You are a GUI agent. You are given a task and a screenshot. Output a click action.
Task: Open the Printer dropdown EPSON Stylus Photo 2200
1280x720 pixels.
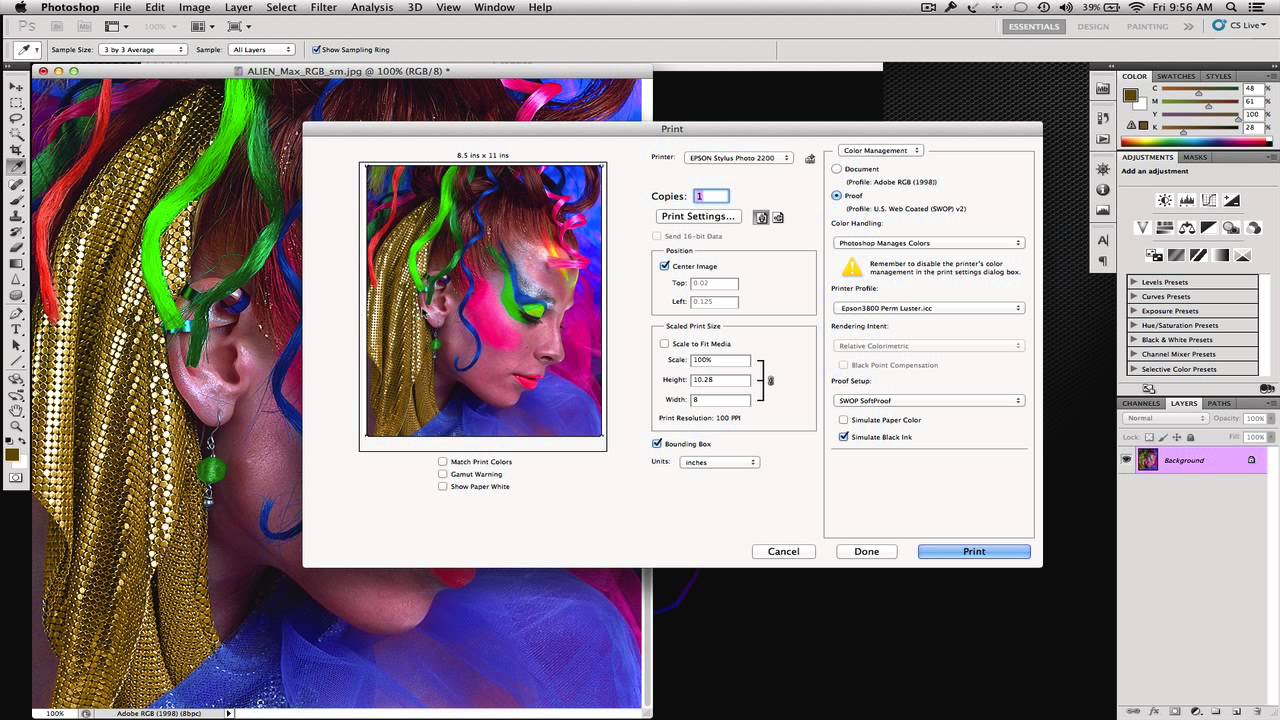738,158
